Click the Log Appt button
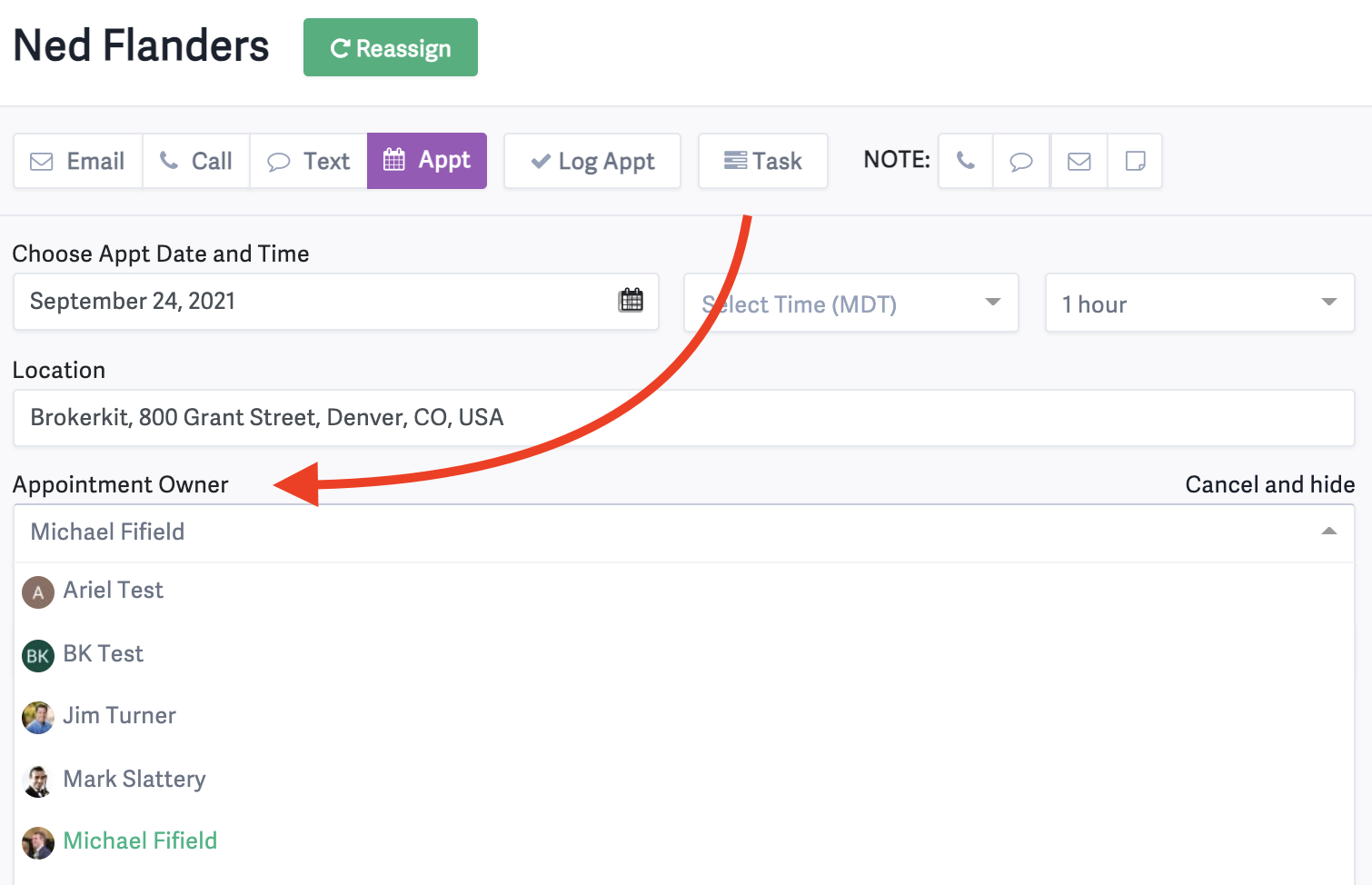The height and width of the screenshot is (885, 1372). (x=592, y=161)
